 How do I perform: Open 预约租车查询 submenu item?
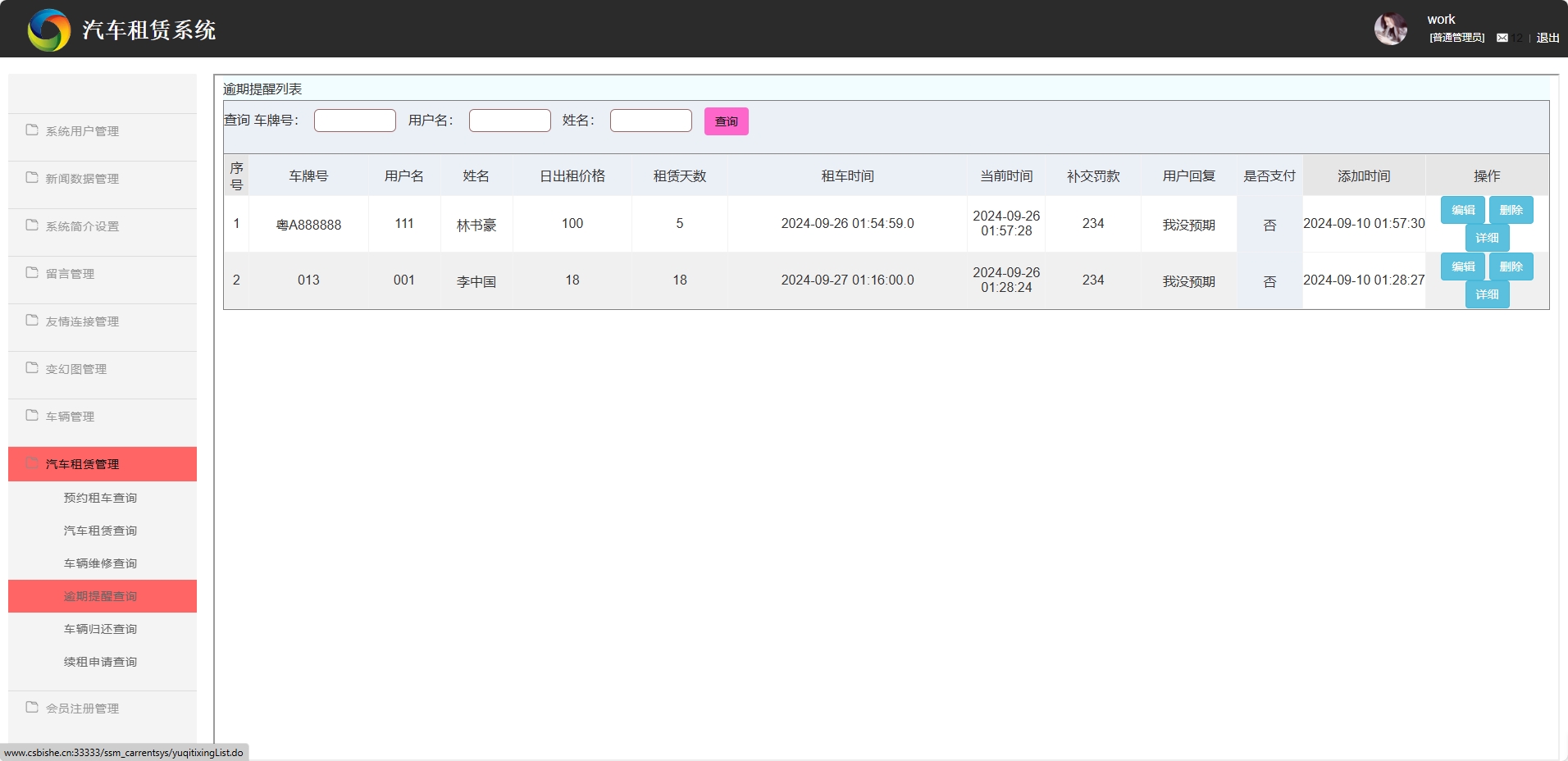pos(100,498)
